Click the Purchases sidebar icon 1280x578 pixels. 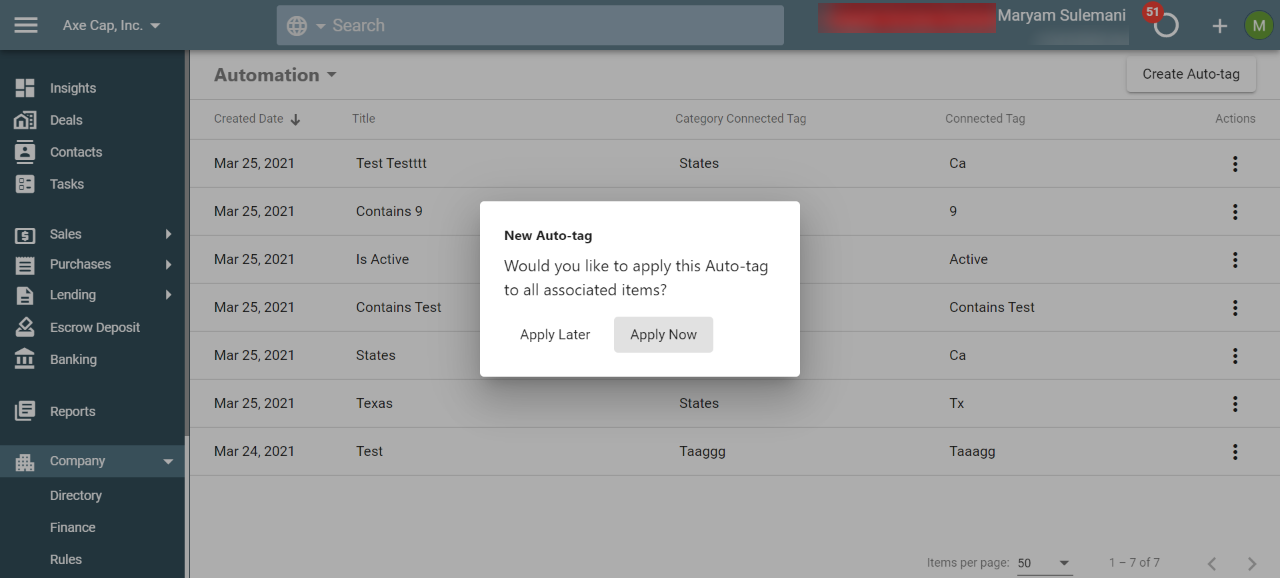25,264
